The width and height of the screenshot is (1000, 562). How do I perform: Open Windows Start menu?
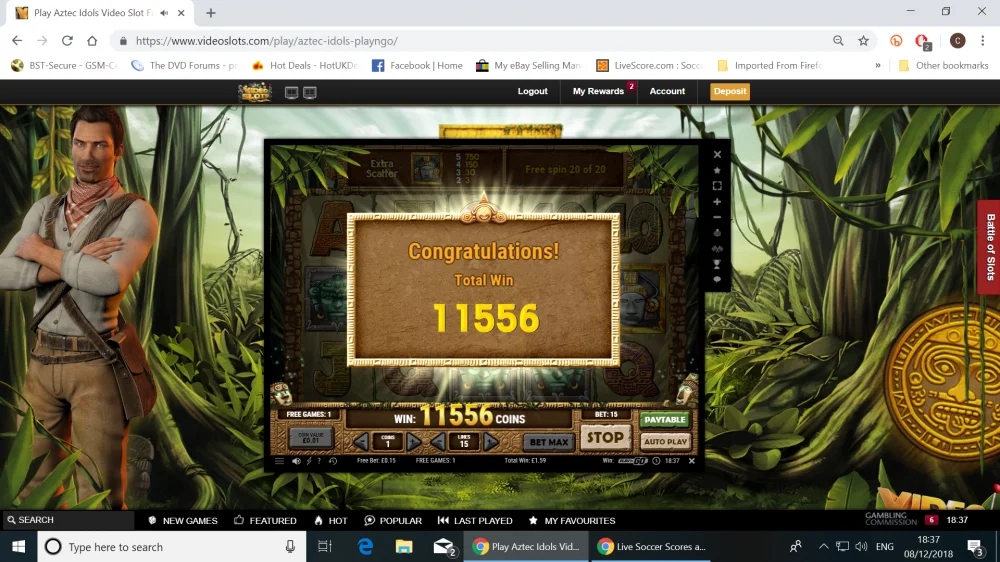(18, 547)
